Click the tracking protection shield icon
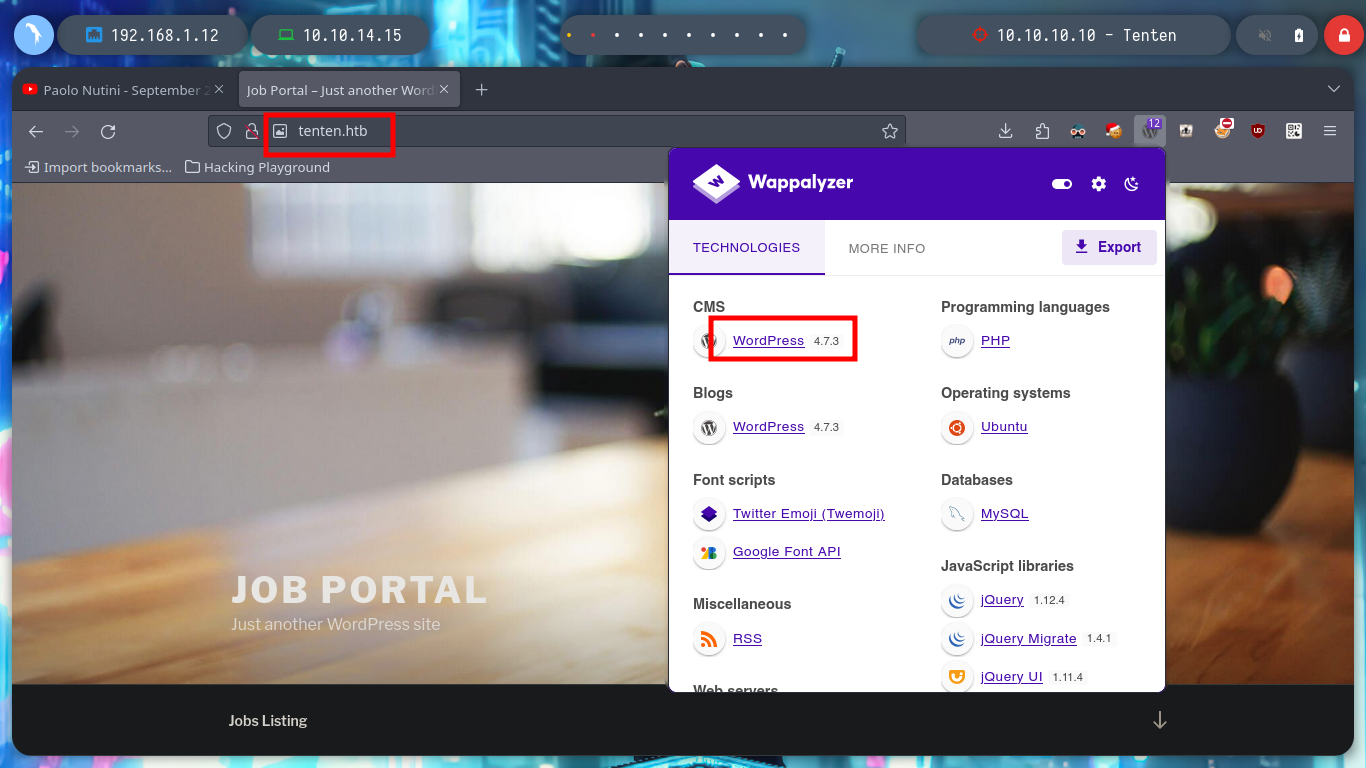Screen dimensions: 1366x768 point(224,131)
